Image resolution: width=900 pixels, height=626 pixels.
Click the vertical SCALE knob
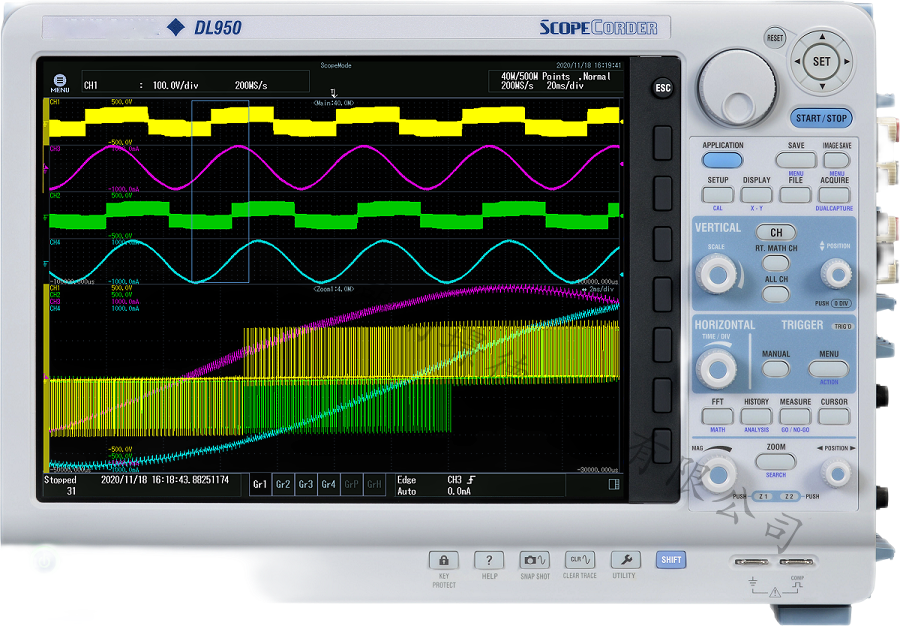coord(717,274)
